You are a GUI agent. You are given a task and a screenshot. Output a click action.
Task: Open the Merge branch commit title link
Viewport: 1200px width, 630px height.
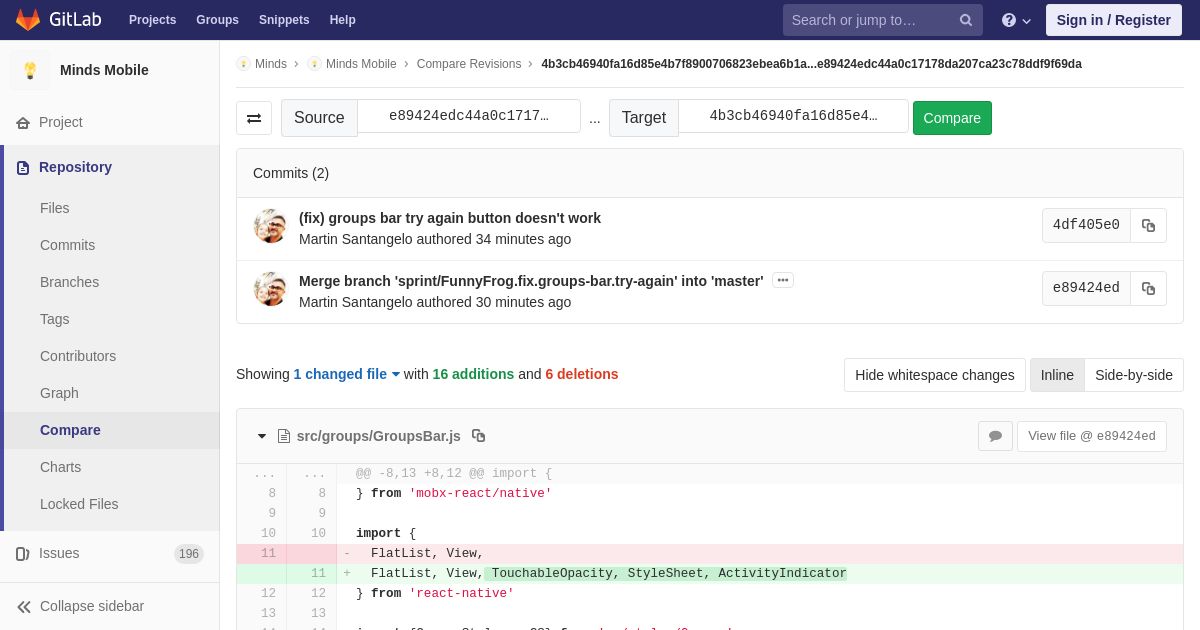click(531, 281)
